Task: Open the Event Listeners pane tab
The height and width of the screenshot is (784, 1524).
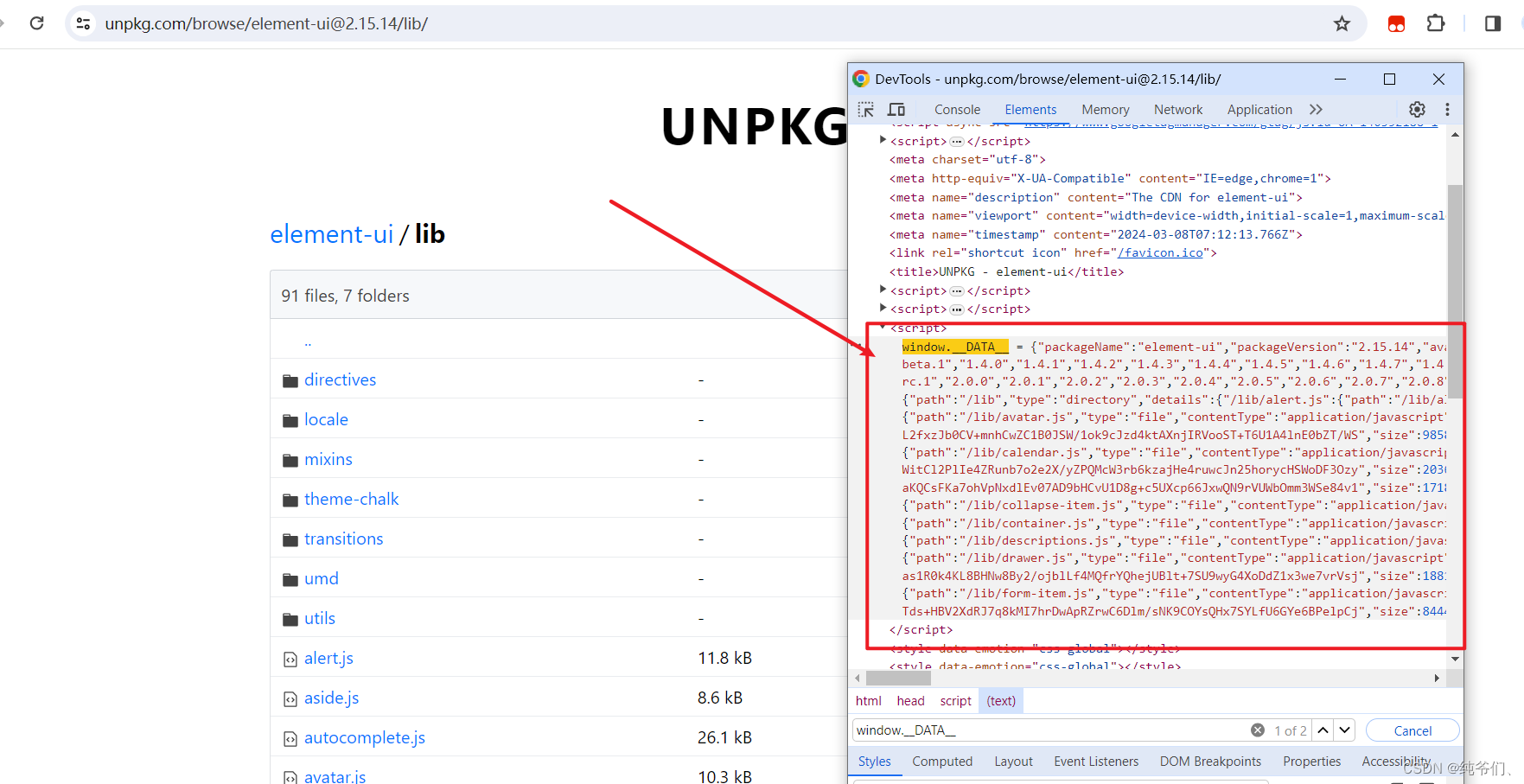Action: 1096,762
